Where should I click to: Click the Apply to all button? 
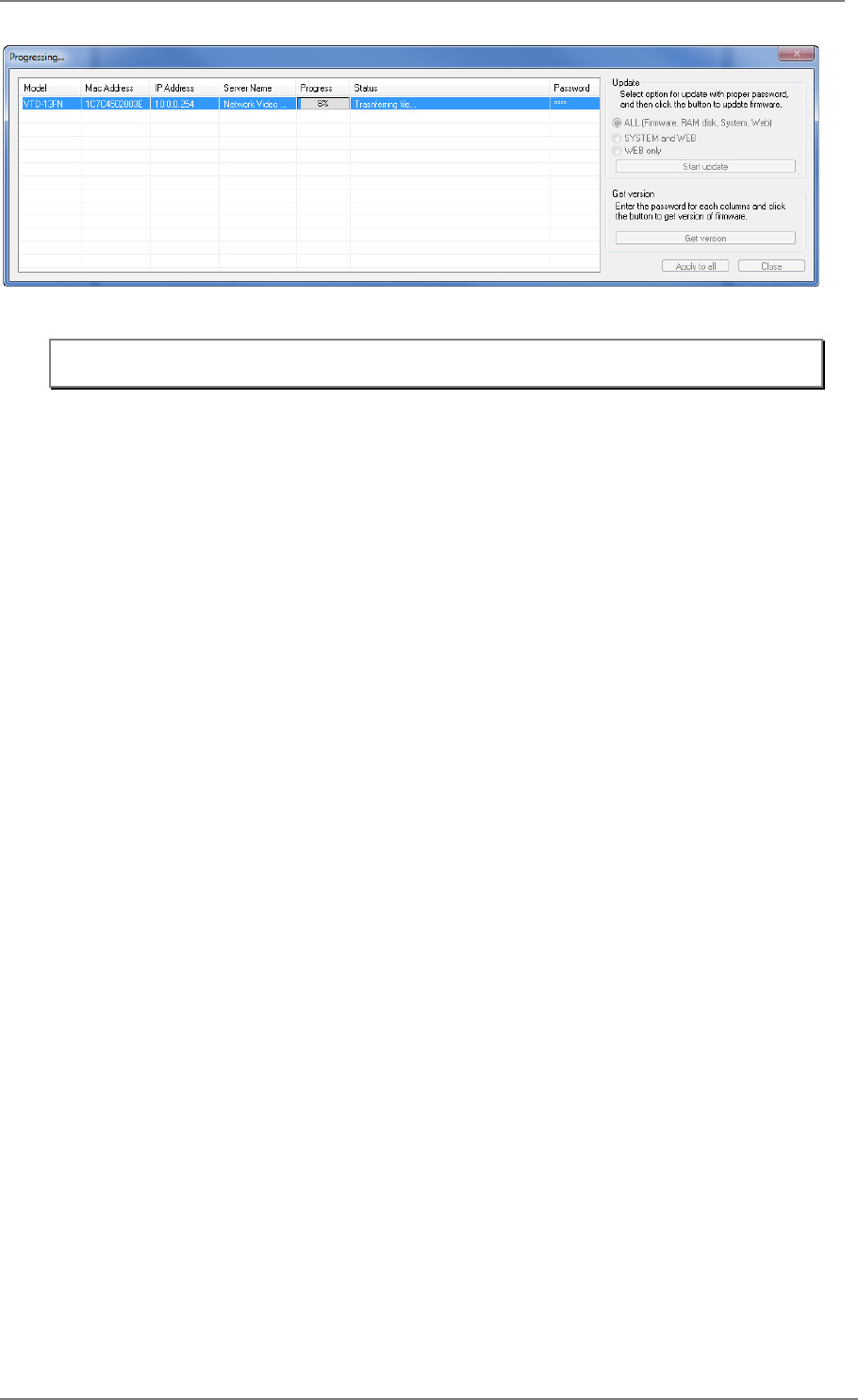tap(696, 266)
